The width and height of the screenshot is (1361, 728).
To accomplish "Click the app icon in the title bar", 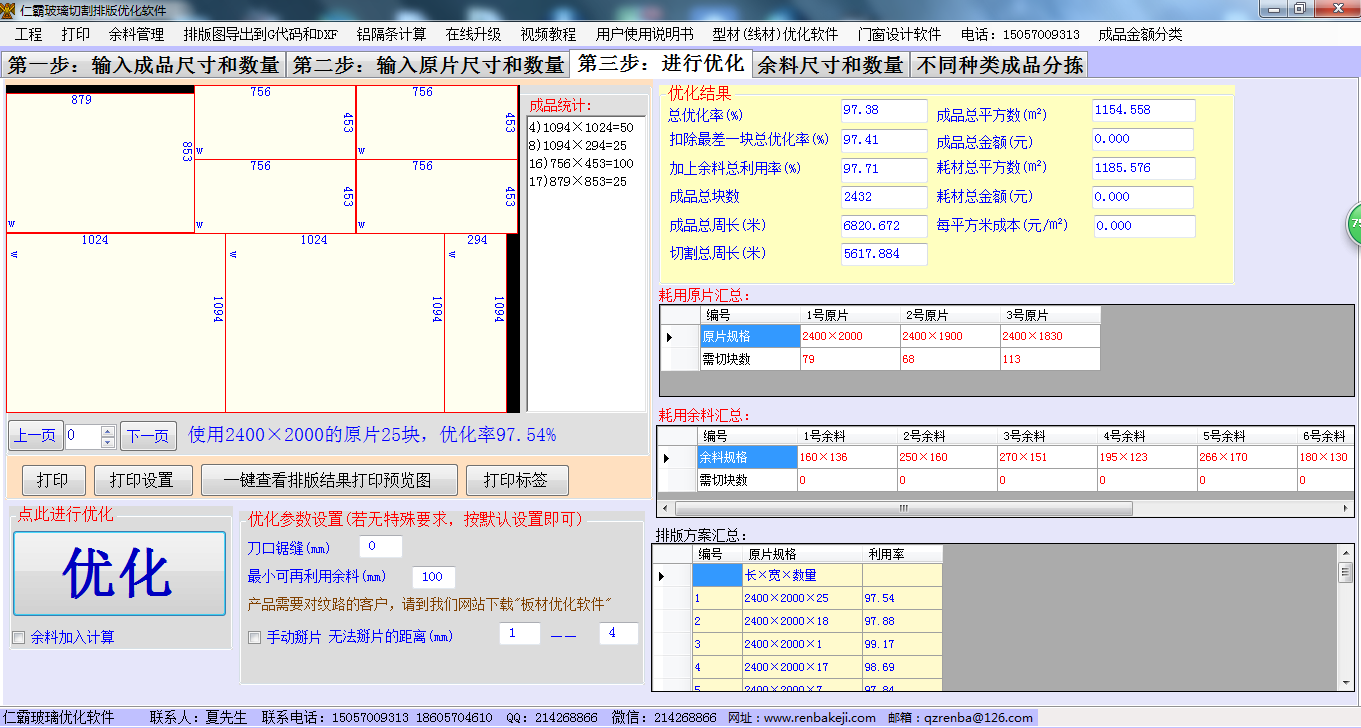I will 9,9.
